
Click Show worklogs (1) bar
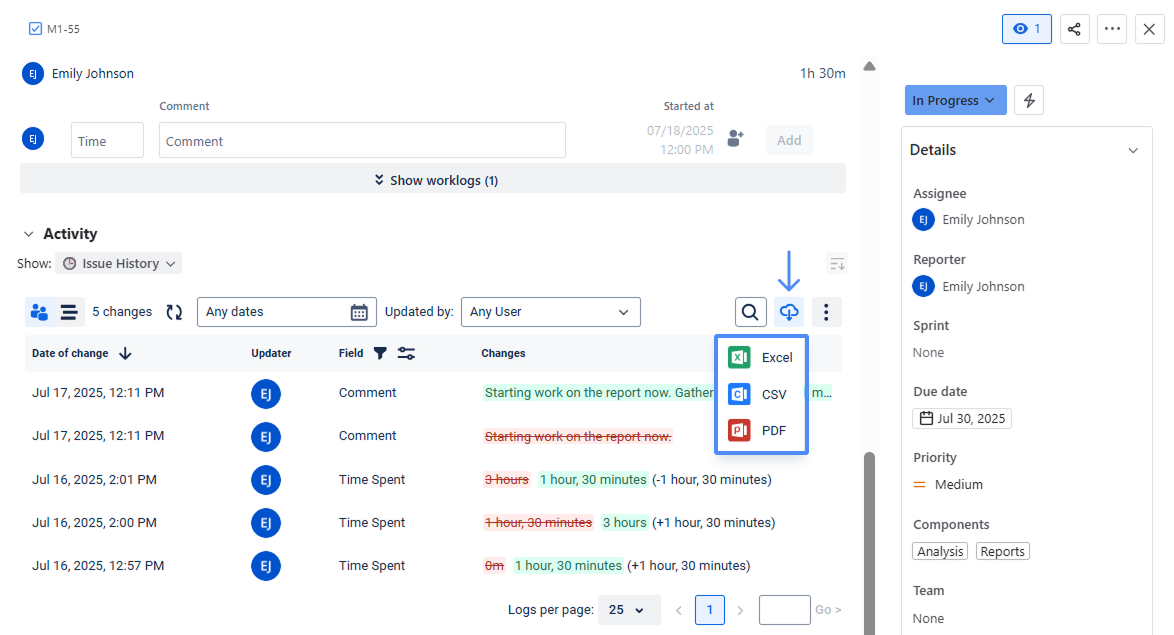coord(434,180)
